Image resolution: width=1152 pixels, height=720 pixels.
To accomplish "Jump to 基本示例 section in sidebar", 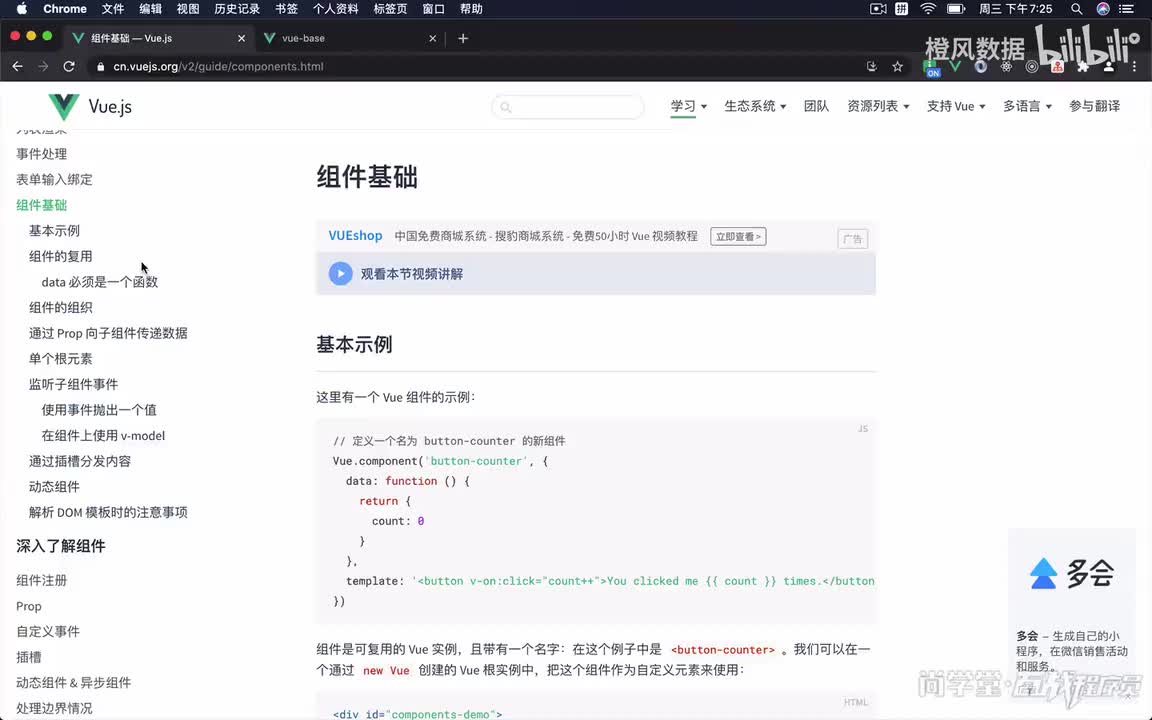I will coord(54,231).
